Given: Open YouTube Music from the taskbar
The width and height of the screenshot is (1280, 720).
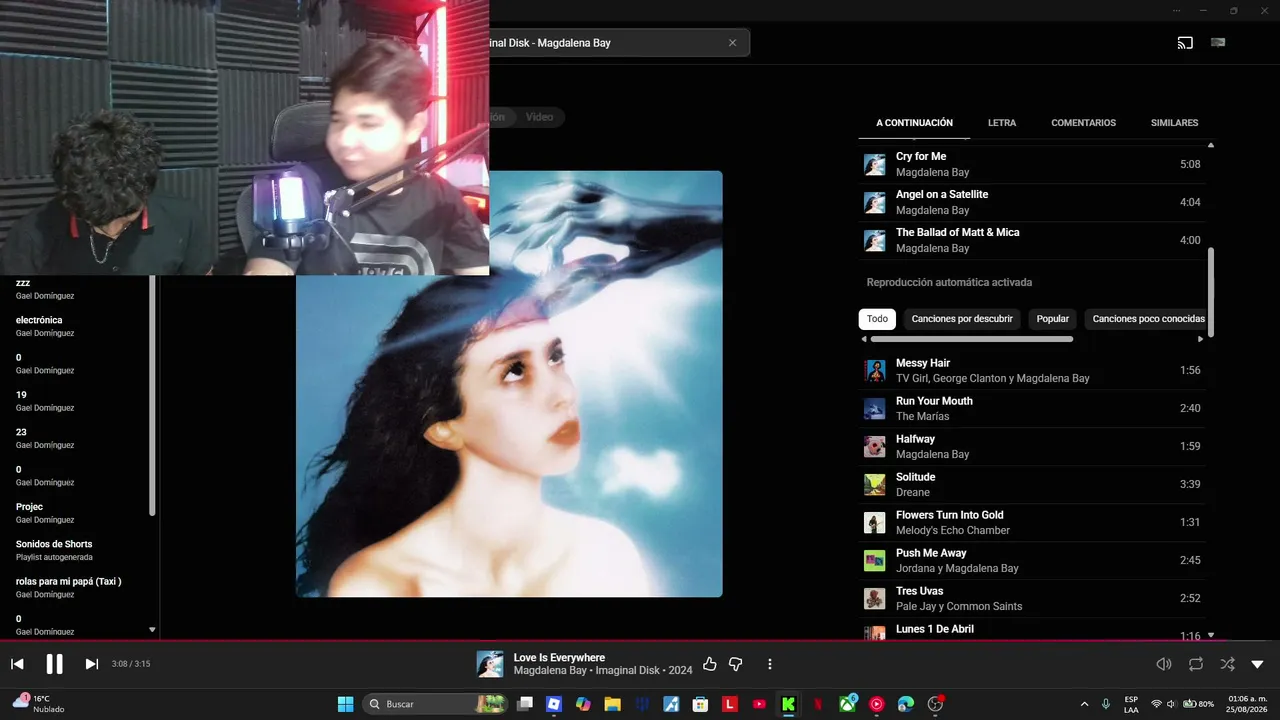Looking at the screenshot, I should click(x=877, y=704).
